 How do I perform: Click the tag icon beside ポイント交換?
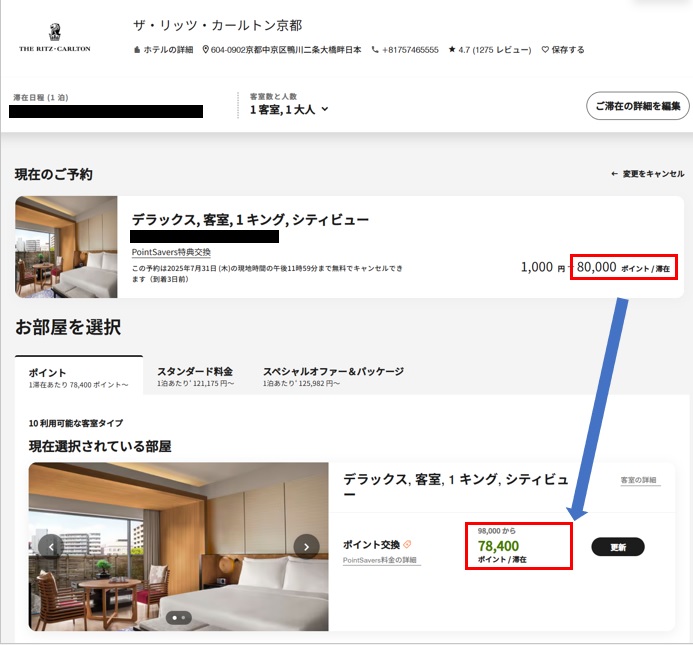[407, 544]
